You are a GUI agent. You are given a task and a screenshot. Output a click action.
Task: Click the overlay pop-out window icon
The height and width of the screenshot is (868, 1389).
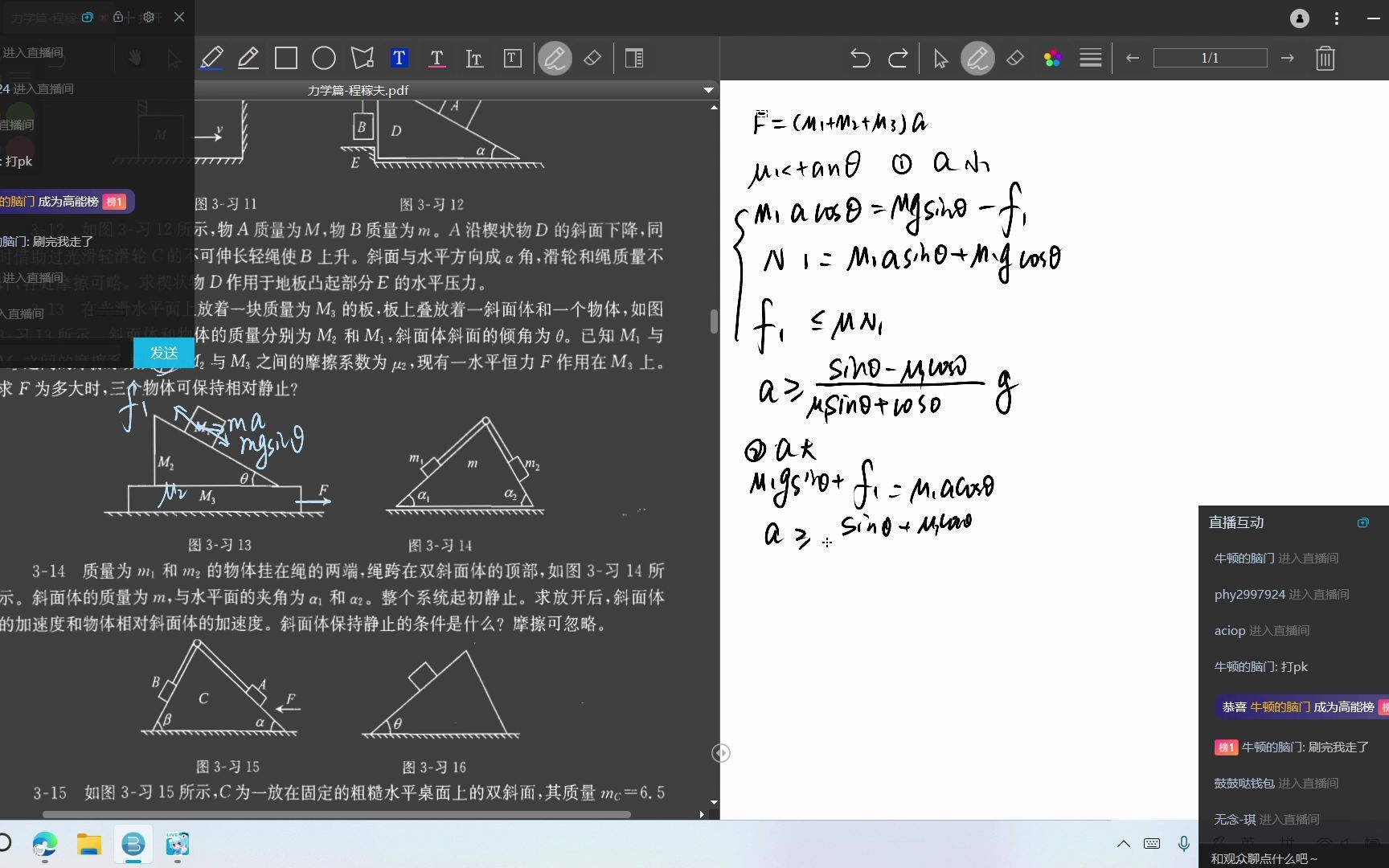(x=88, y=16)
